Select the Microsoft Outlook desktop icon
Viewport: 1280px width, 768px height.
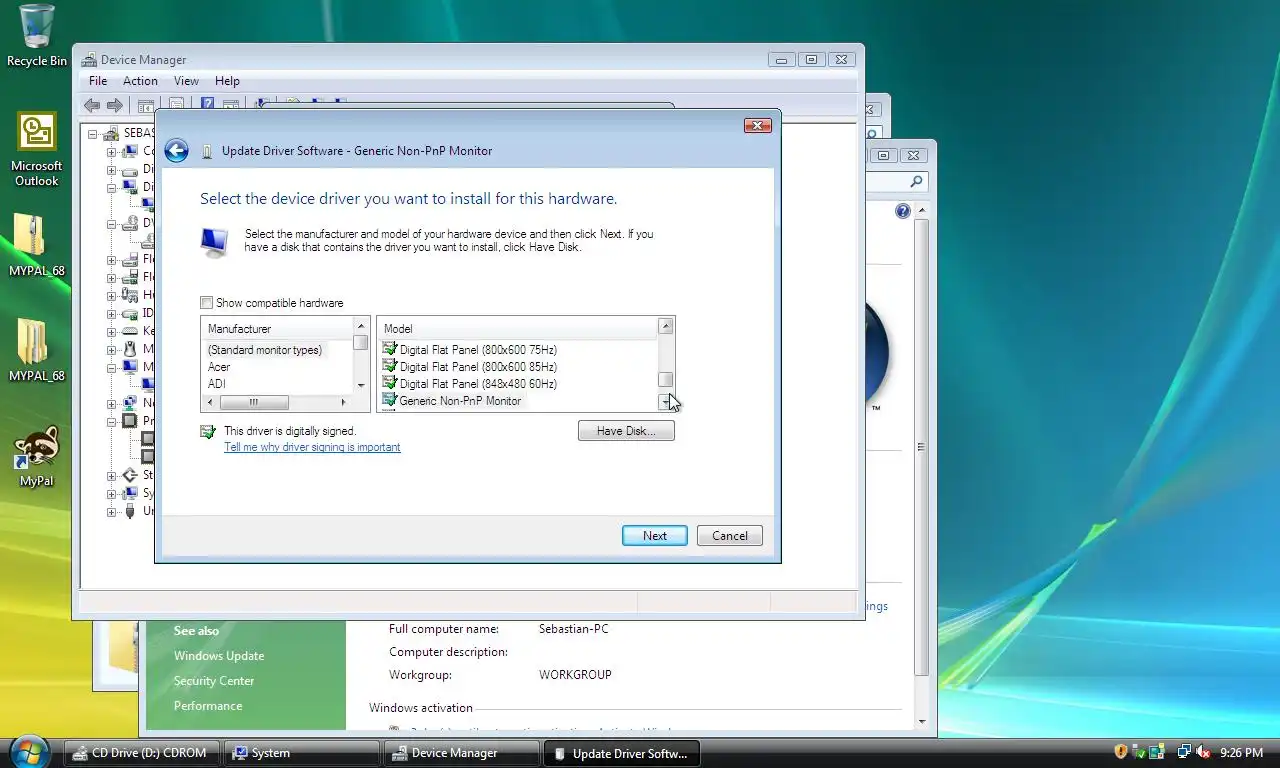[37, 149]
